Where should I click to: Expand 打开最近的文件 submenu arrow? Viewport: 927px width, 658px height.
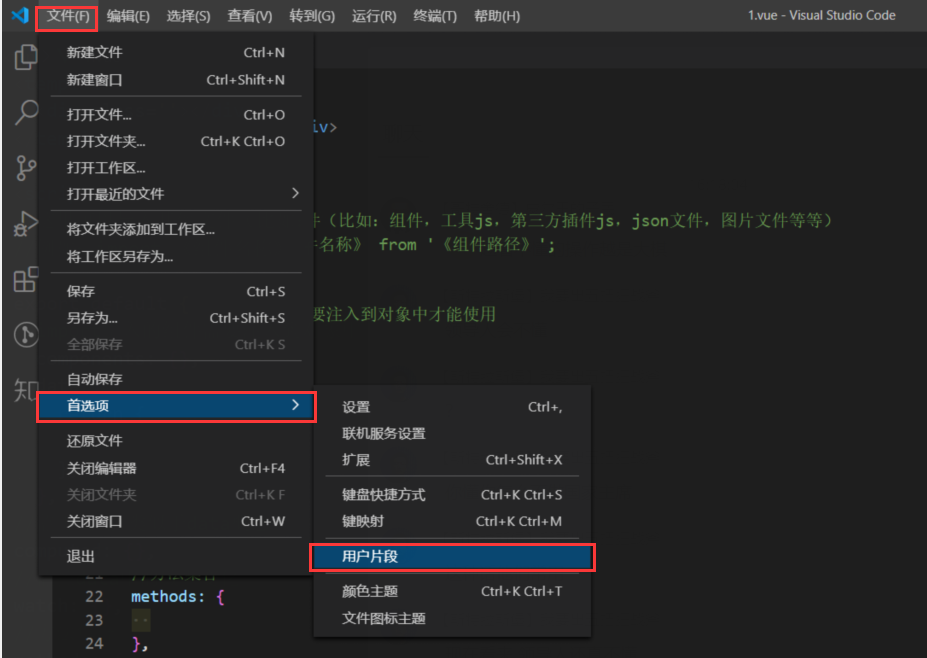295,193
